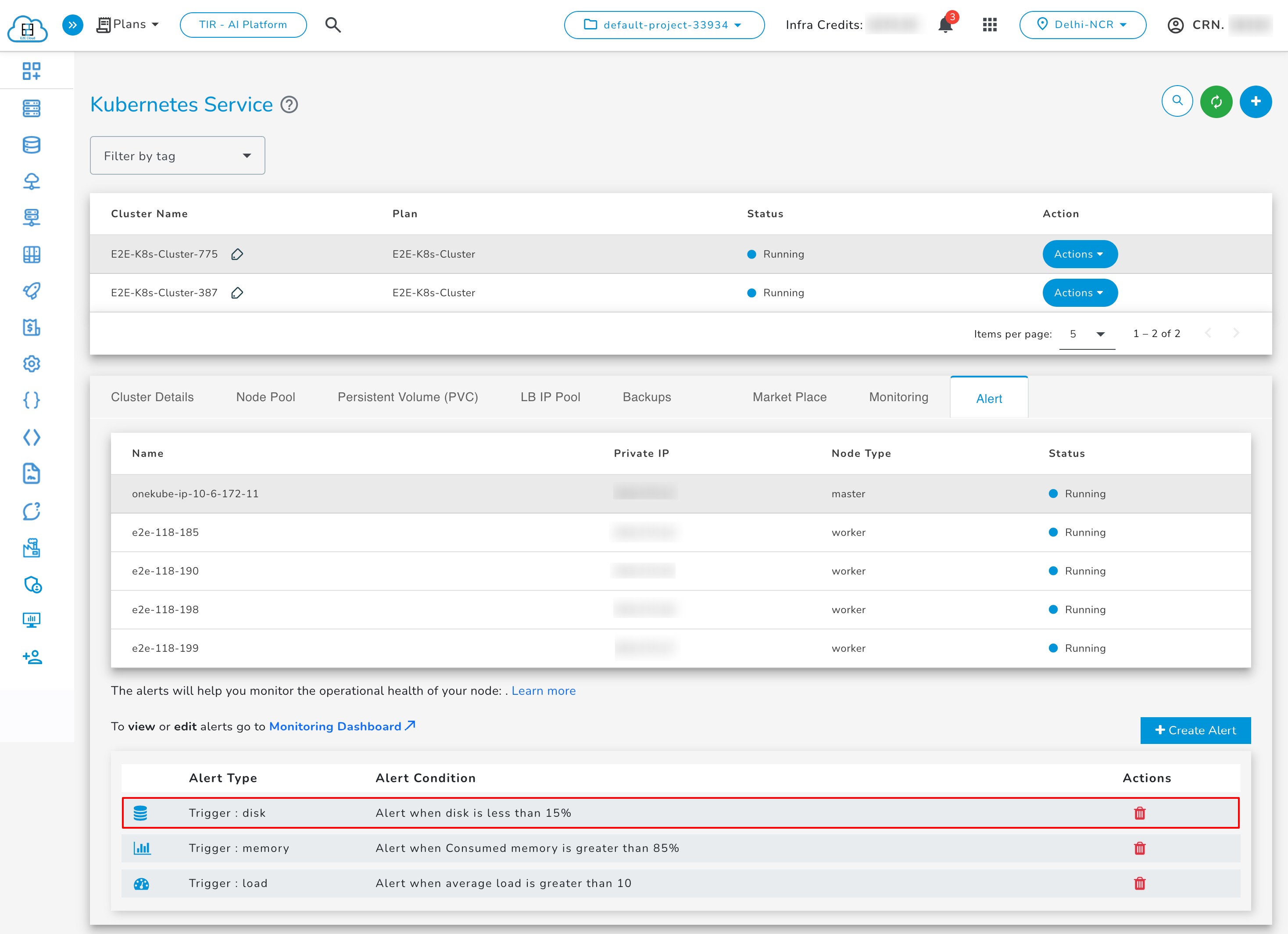The image size is (1288, 934).
Task: Open the Filter by tag dropdown
Action: click(x=177, y=156)
